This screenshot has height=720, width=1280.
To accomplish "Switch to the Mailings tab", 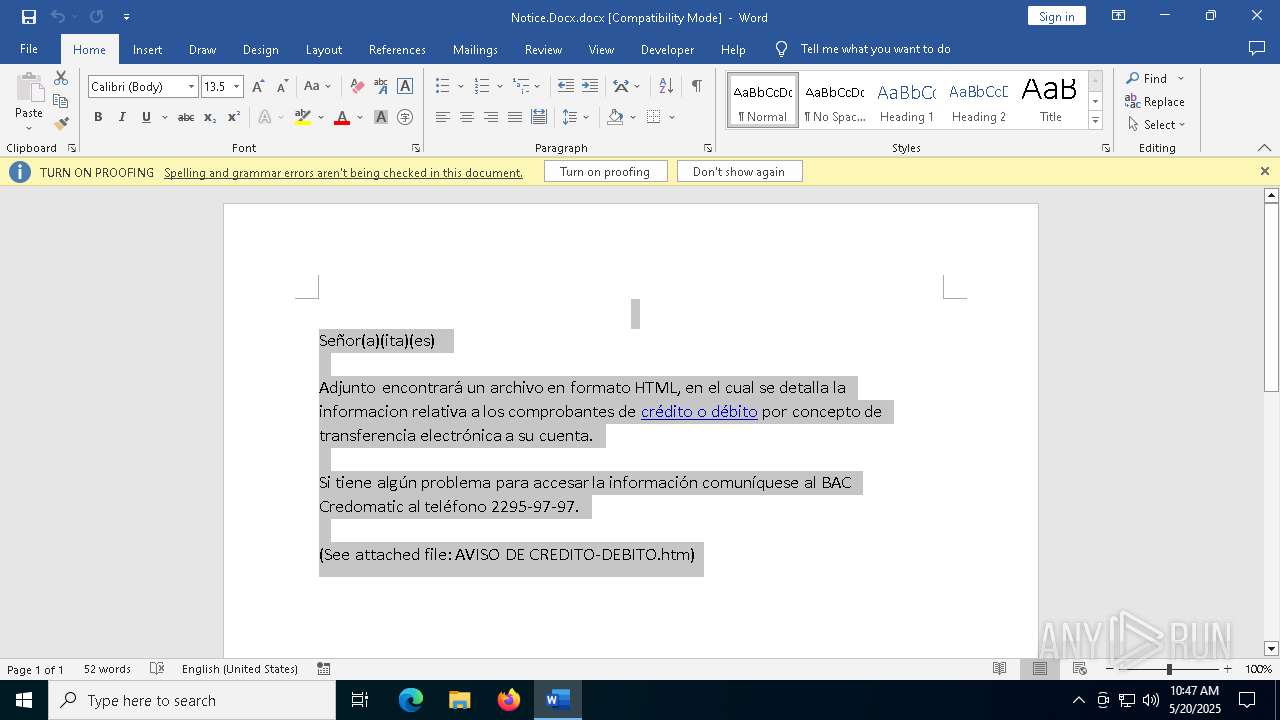I will click(x=475, y=49).
